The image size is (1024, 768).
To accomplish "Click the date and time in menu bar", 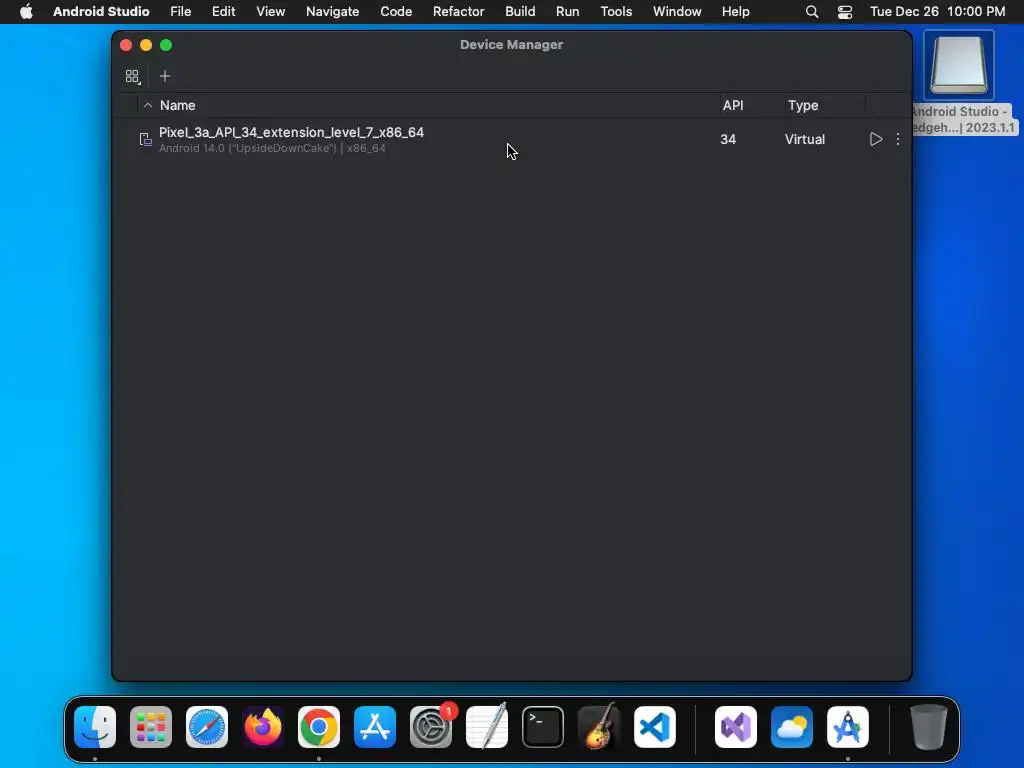I will click(937, 12).
